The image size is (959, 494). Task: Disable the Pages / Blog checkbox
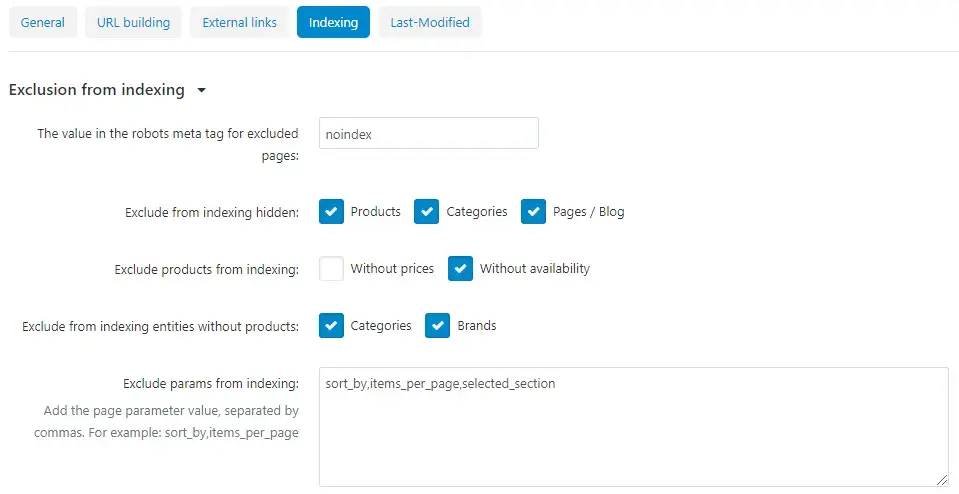[534, 212]
